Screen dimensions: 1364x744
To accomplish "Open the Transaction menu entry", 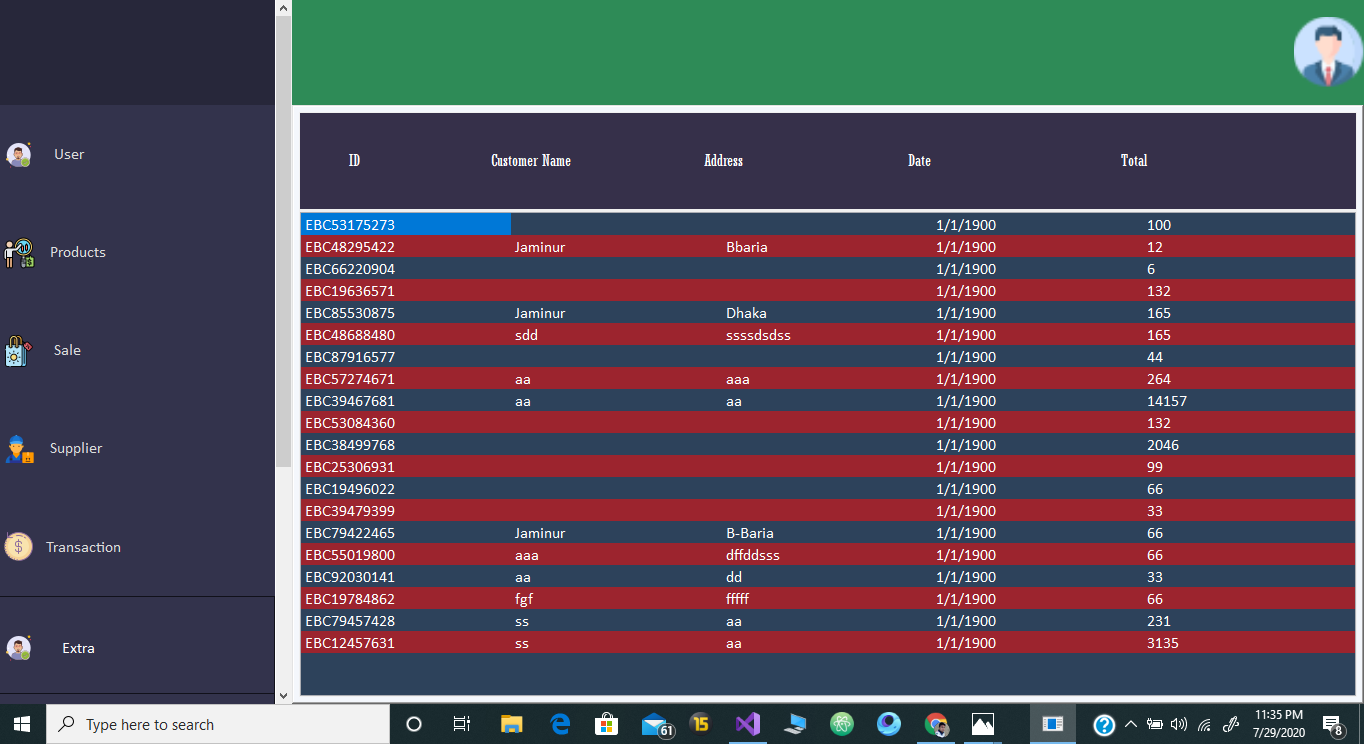I will pos(83,546).
